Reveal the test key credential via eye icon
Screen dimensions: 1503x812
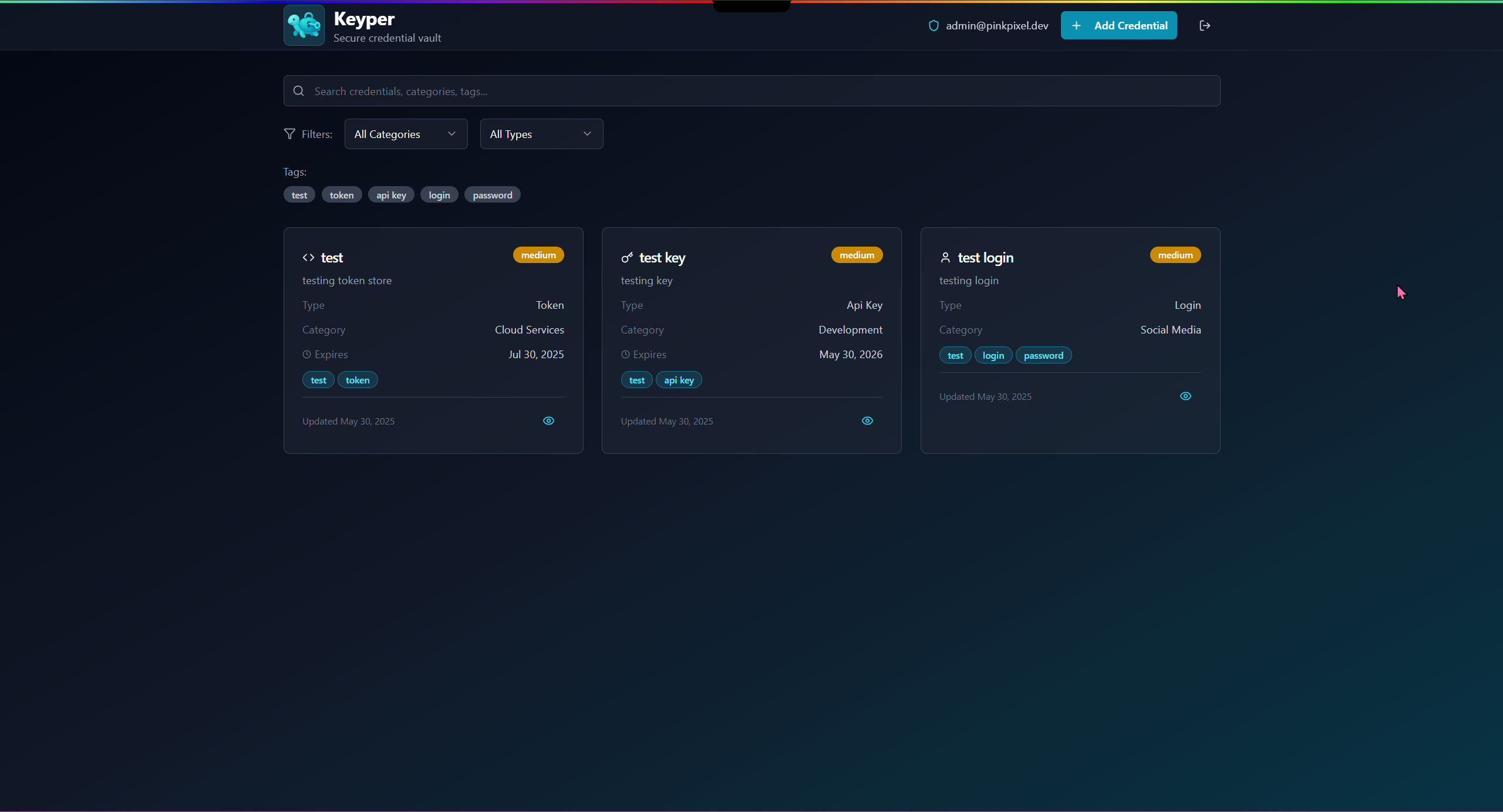867,420
